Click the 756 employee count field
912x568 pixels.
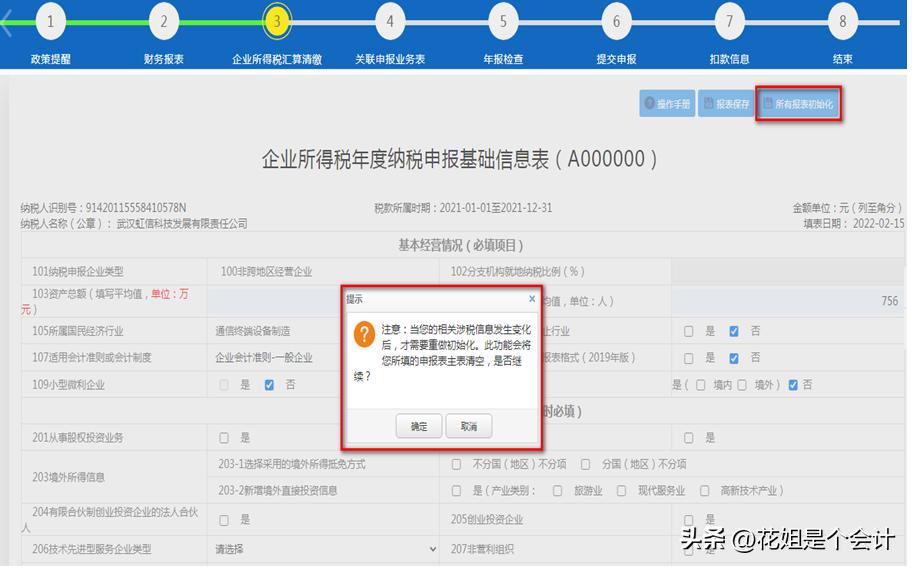788,301
